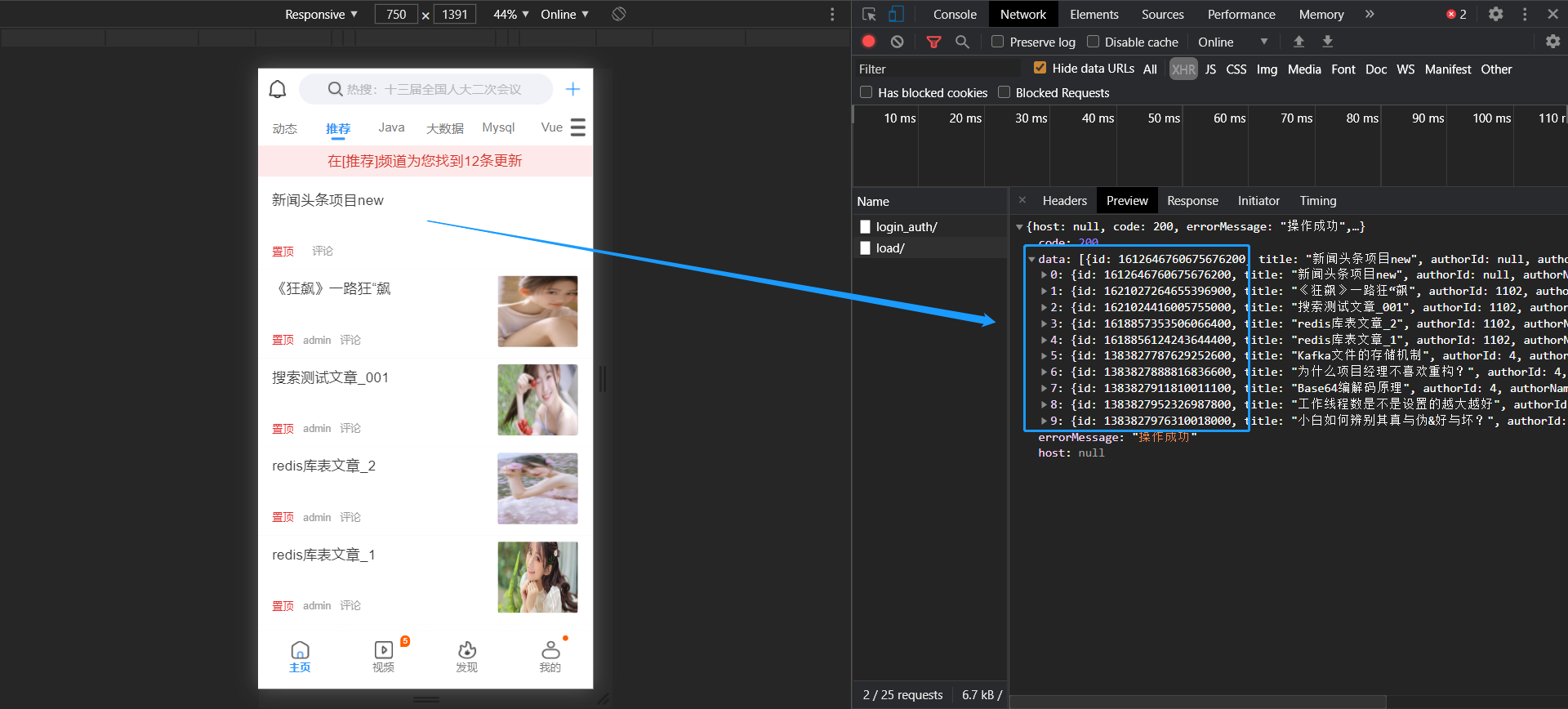This screenshot has width=1568, height=709.
Task: Switch to the Elements tab
Action: (1094, 14)
